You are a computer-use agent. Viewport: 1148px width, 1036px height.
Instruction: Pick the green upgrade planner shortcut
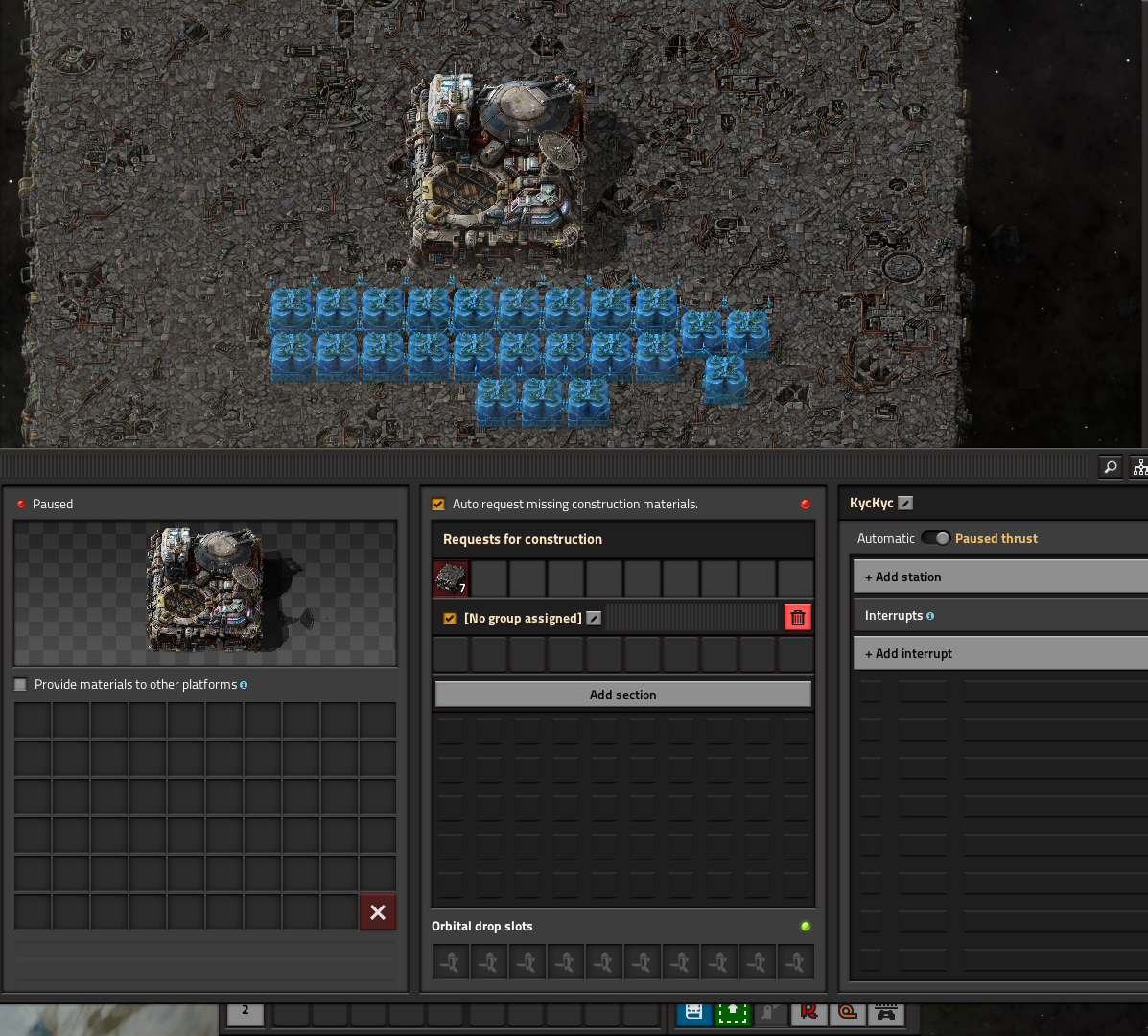click(x=732, y=1013)
